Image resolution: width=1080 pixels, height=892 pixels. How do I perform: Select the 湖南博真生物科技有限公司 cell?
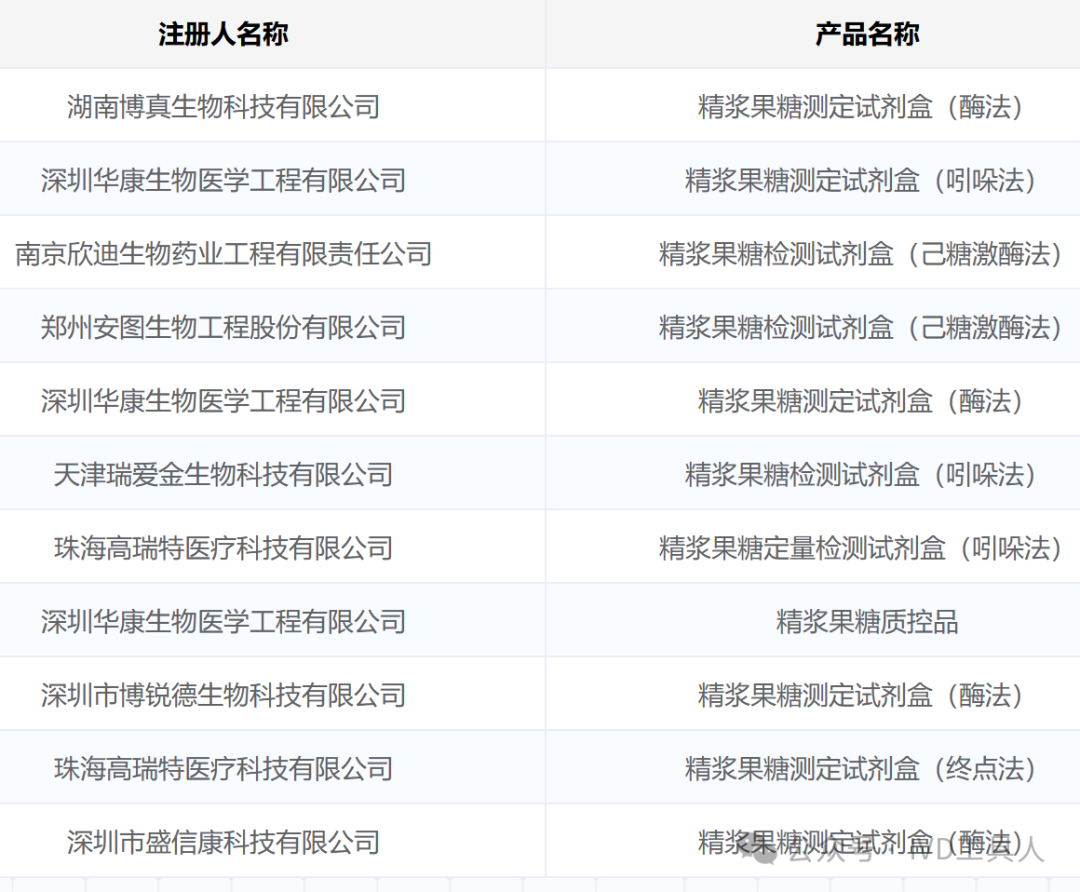click(222, 106)
